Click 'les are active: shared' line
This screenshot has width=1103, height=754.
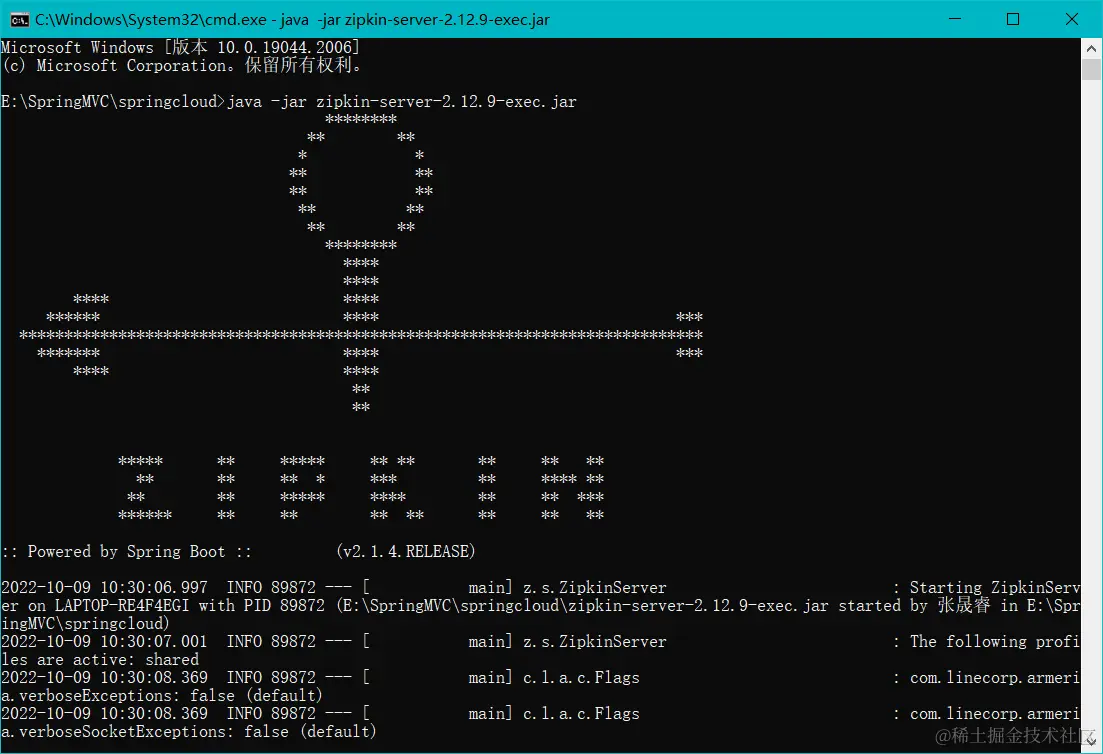tap(100, 660)
